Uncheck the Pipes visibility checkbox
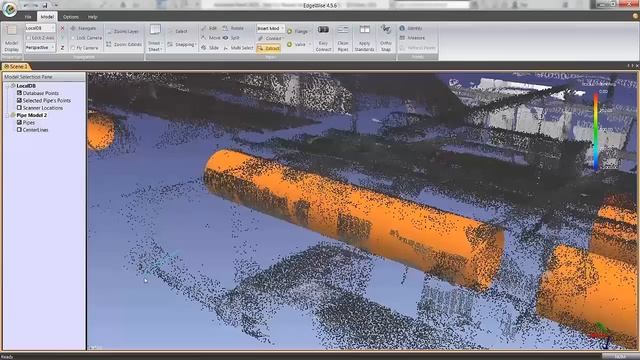 pos(19,122)
